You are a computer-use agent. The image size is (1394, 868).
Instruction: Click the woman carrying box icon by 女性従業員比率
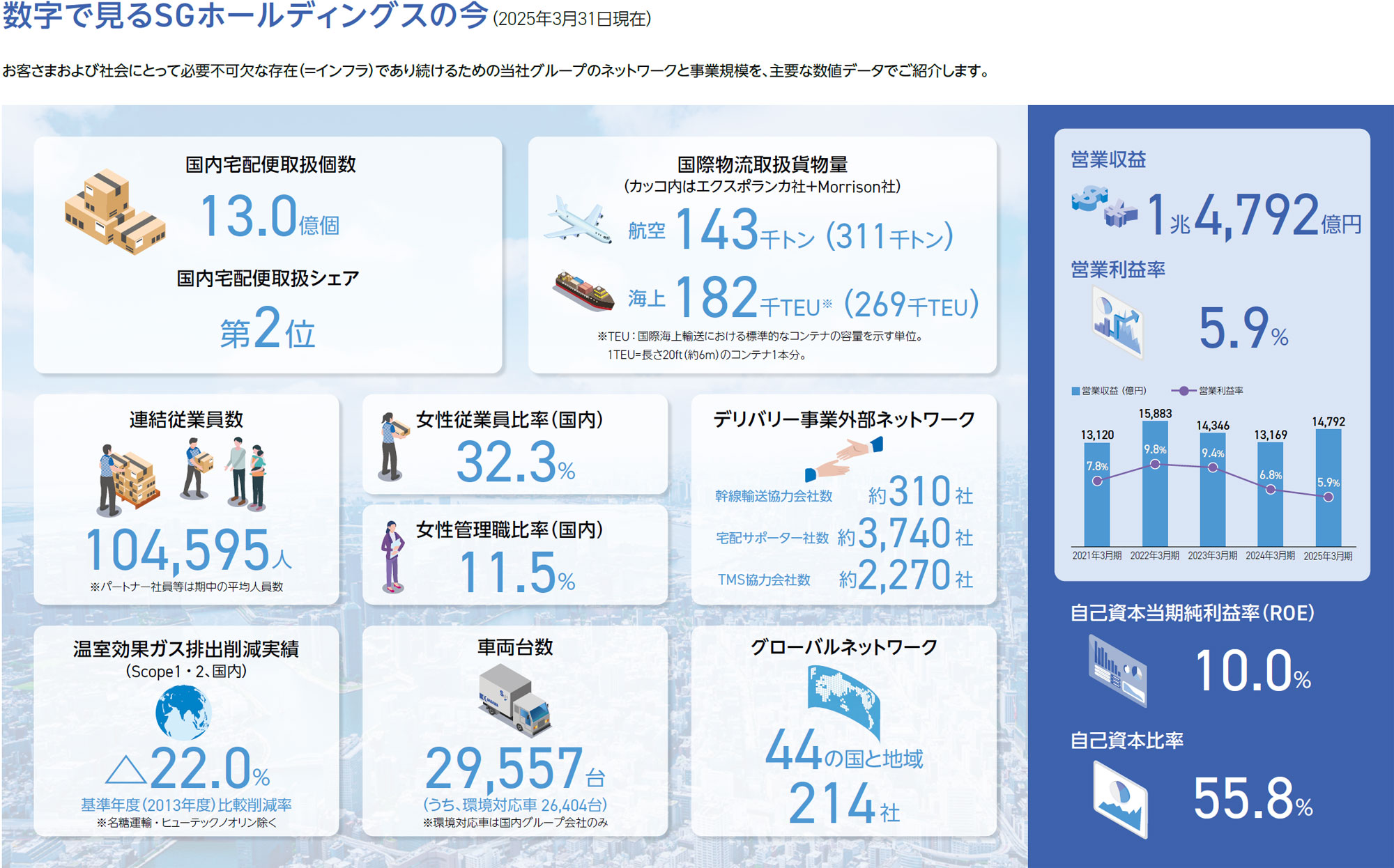pos(392,447)
